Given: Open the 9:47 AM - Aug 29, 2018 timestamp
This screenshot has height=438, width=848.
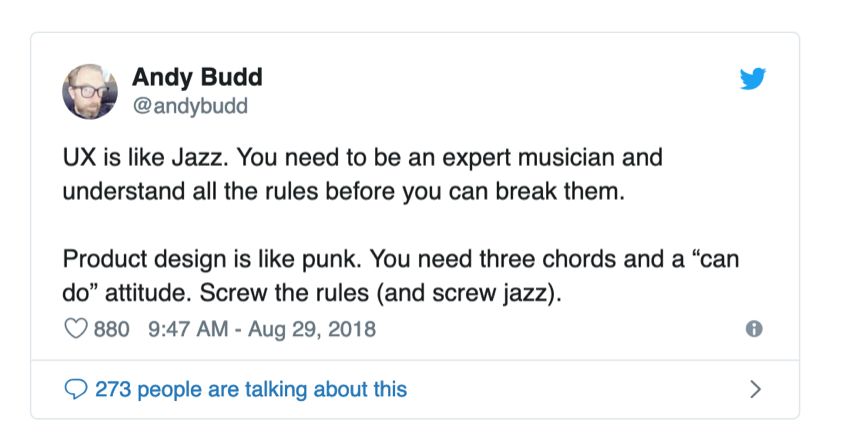Looking at the screenshot, I should (261, 328).
